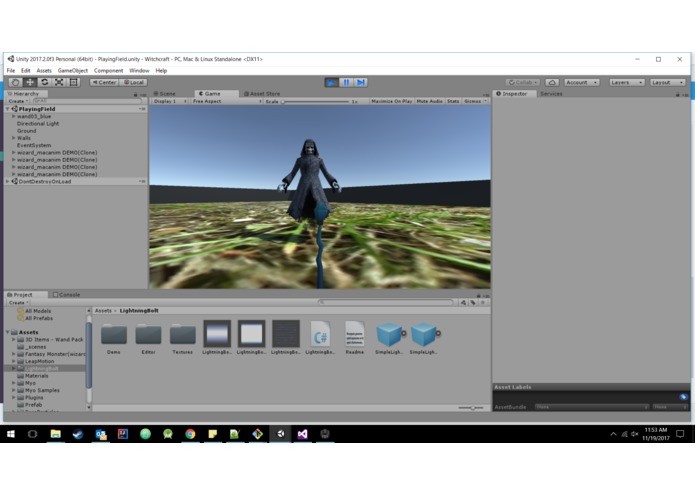Image resolution: width=695 pixels, height=494 pixels.
Task: Select the Readme text asset
Action: click(x=355, y=335)
